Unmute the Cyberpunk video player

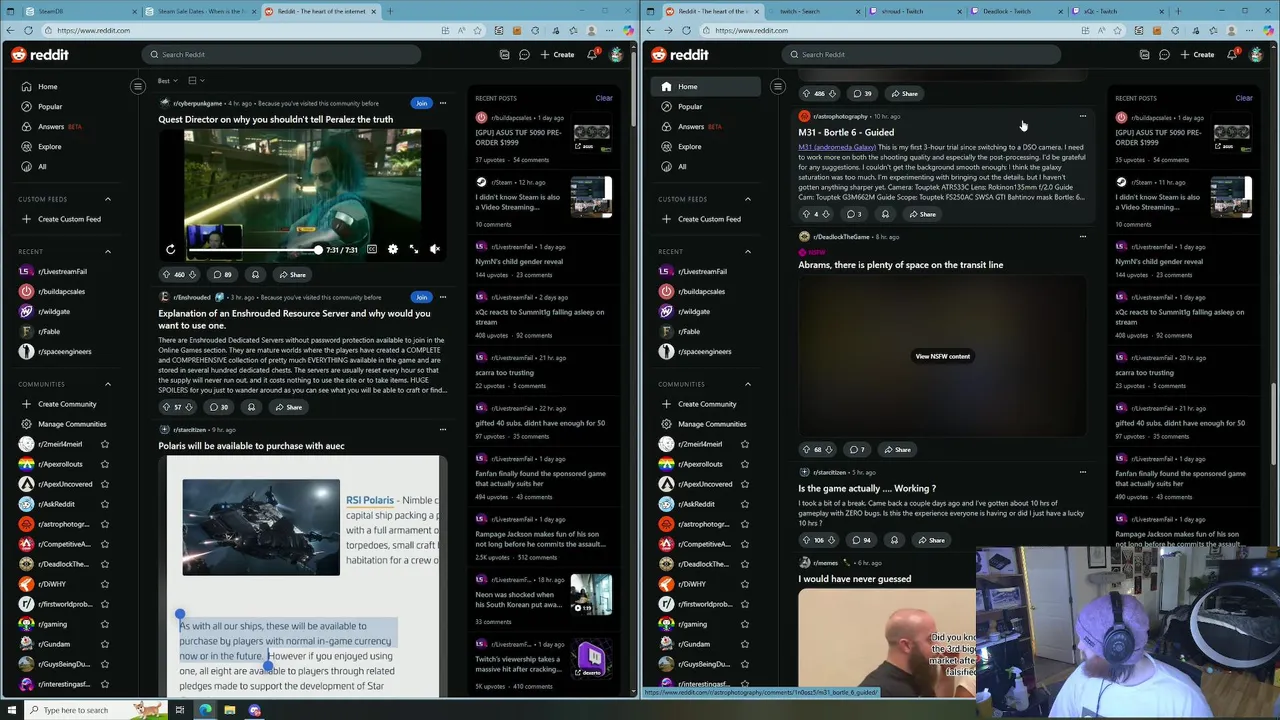(435, 249)
